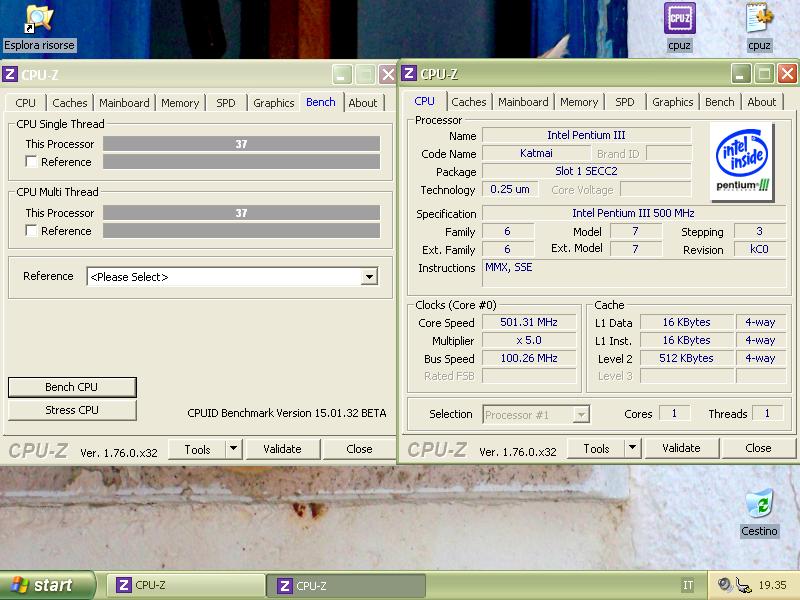
Task: Click the system tray network icon
Action: (x=743, y=586)
